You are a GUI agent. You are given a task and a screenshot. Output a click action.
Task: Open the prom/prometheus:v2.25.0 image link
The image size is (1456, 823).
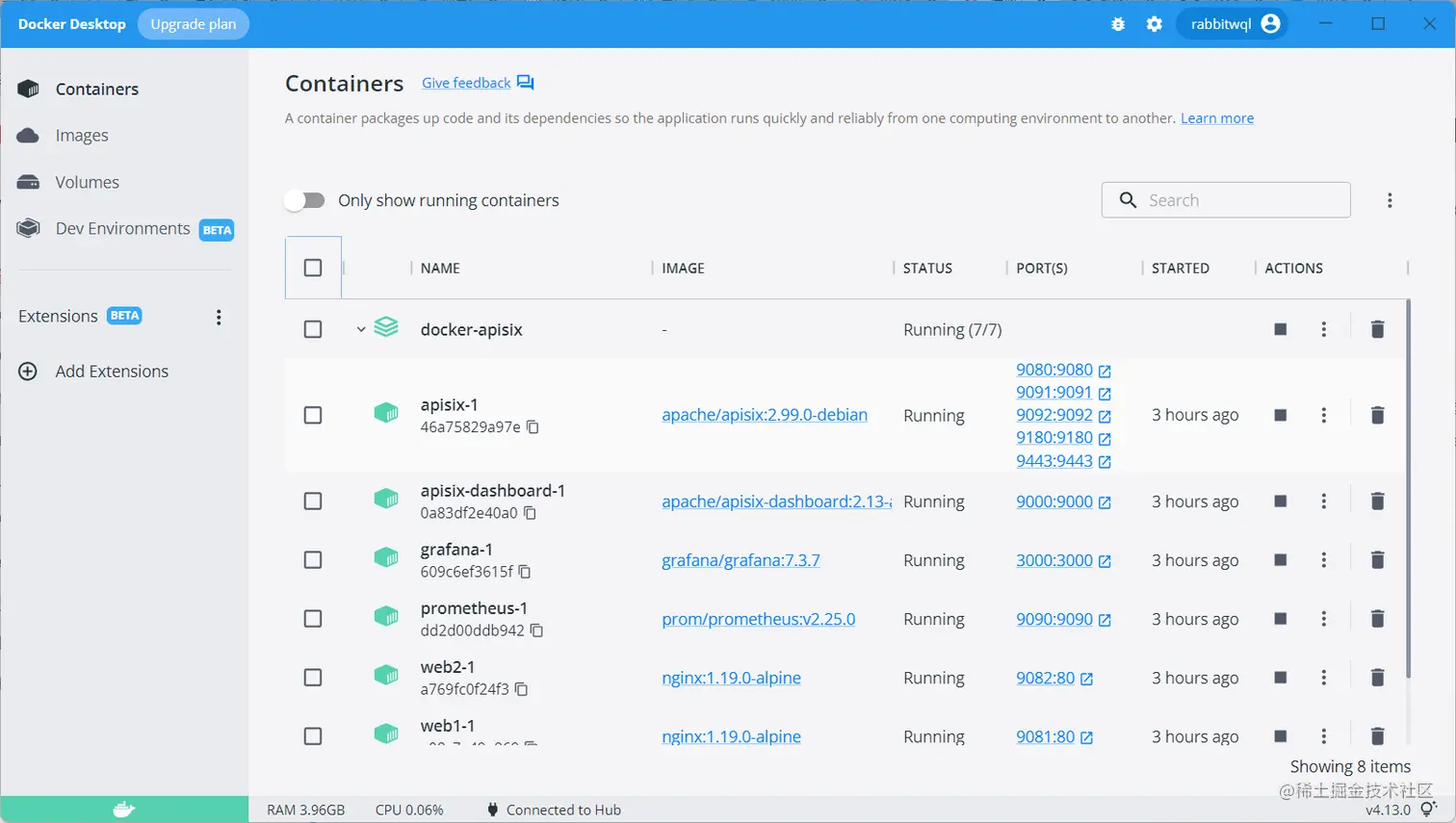point(758,619)
